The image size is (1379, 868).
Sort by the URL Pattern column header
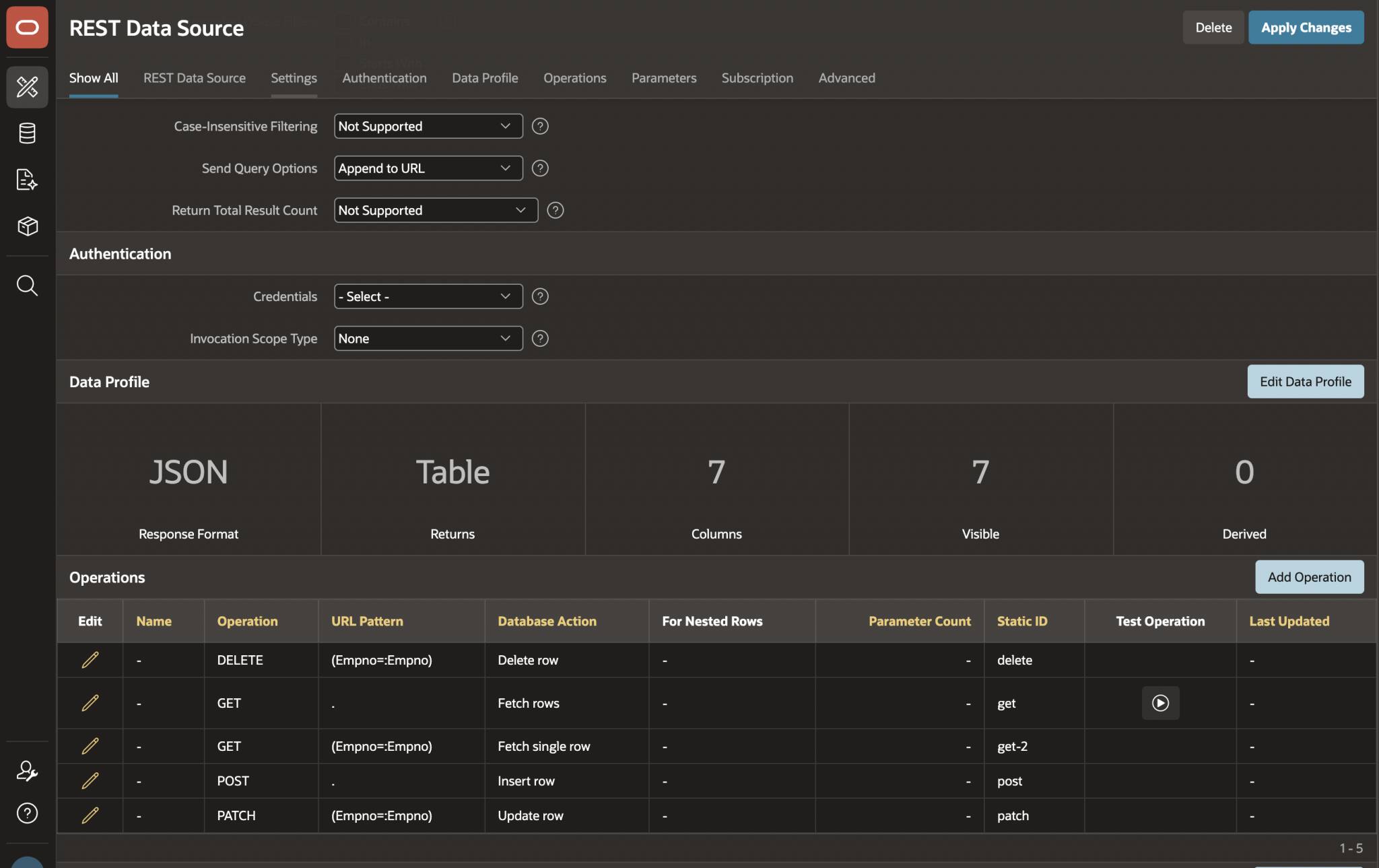pyautogui.click(x=367, y=621)
